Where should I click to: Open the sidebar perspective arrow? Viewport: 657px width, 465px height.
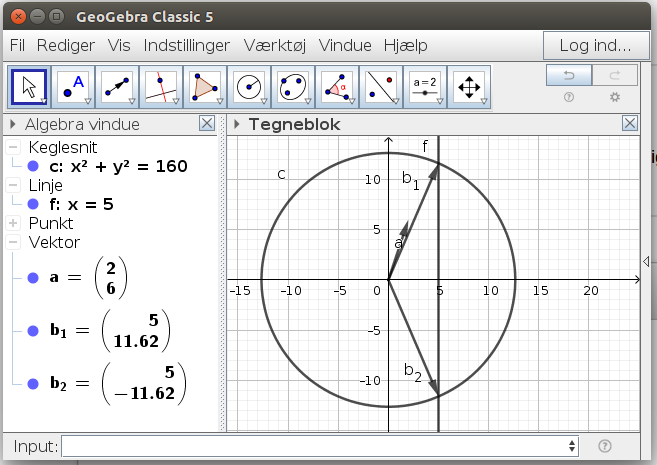(646, 262)
